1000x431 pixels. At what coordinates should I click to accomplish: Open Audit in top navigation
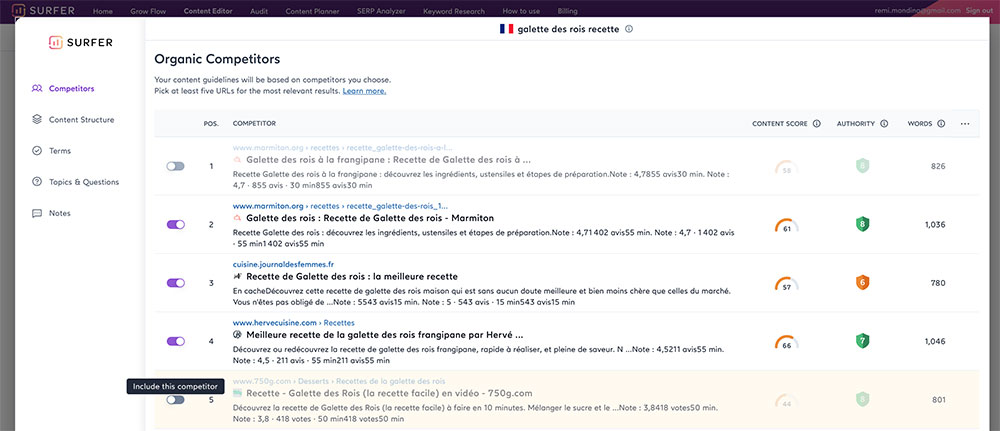pos(259,11)
